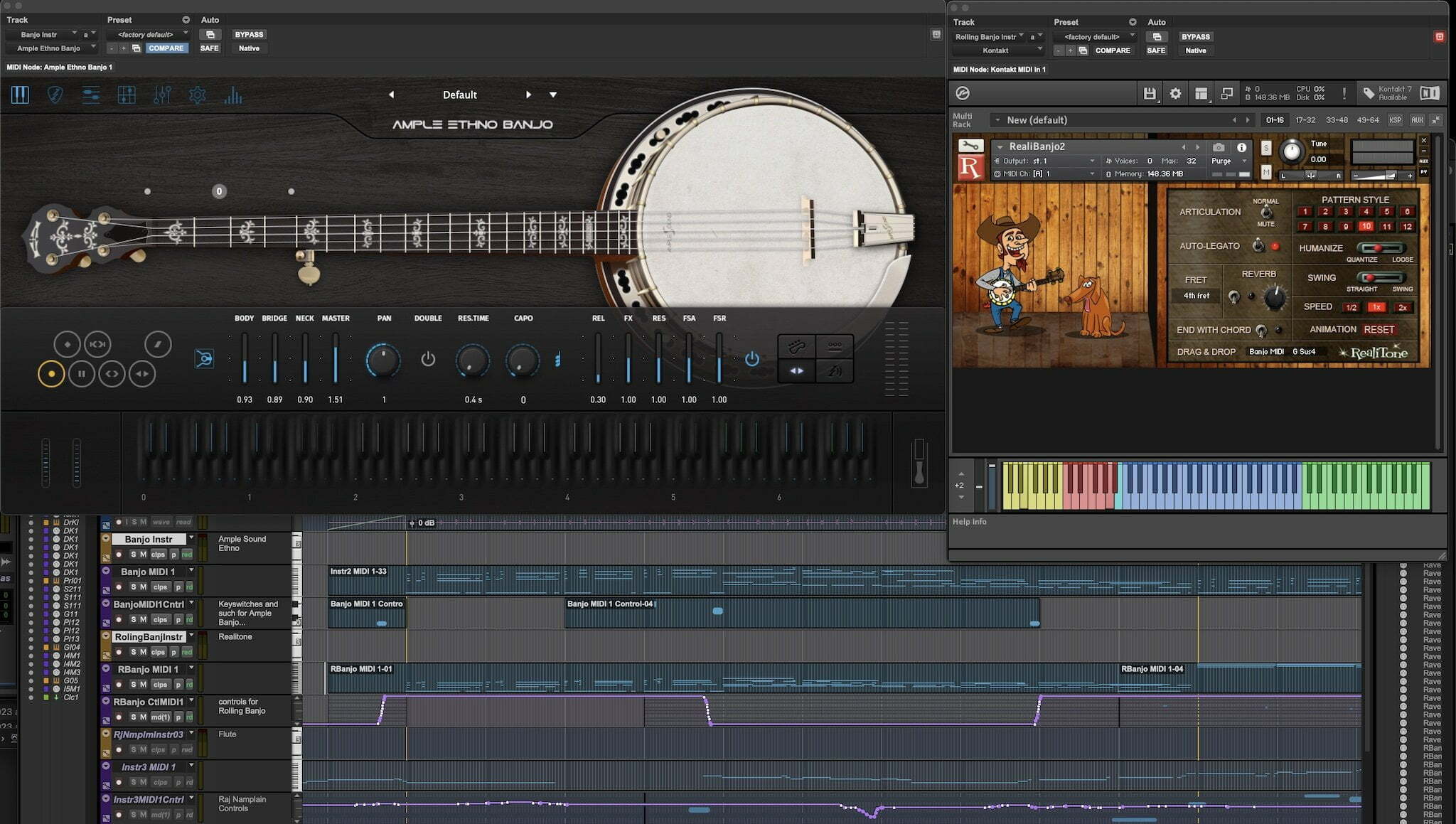Click the NI logo icon in Kontakt
1456x824 pixels.
tap(1430, 93)
